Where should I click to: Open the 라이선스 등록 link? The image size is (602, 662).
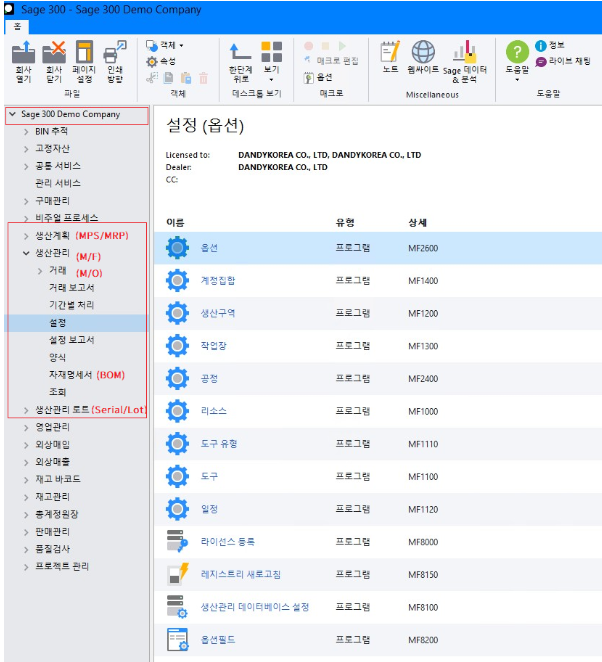pyautogui.click(x=228, y=541)
